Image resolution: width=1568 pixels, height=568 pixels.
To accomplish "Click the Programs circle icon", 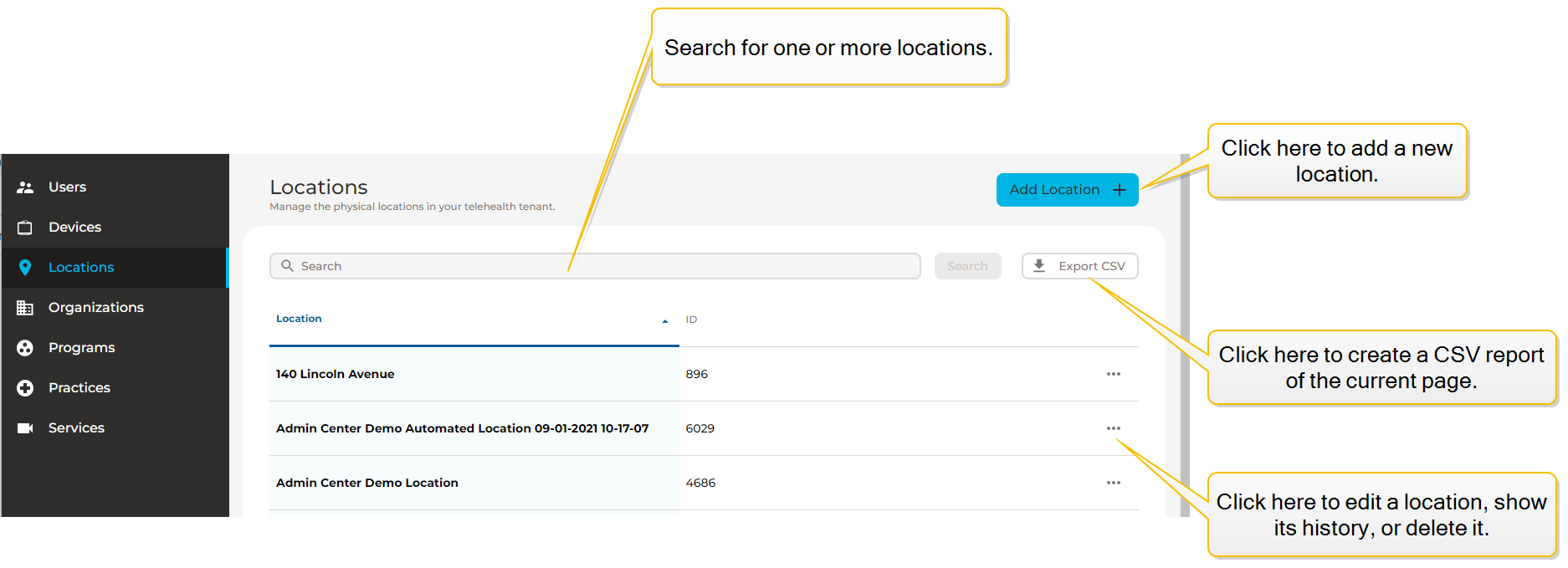I will [25, 348].
